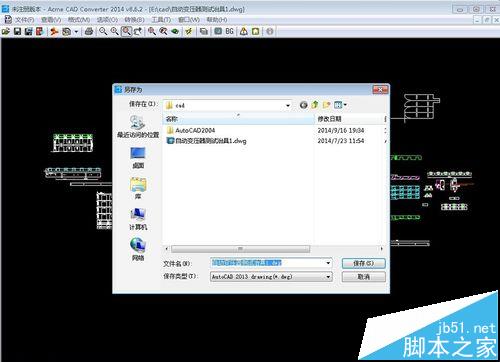Open the 查看(V) menu
500x362 pixels.
coord(51,20)
